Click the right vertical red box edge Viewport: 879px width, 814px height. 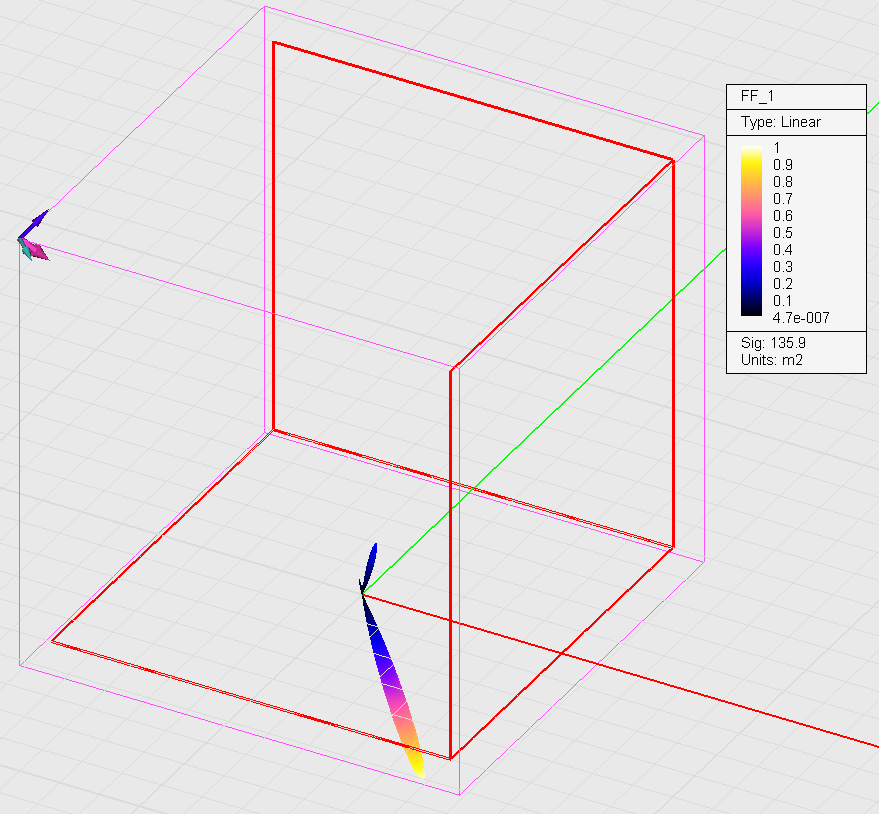(673, 350)
